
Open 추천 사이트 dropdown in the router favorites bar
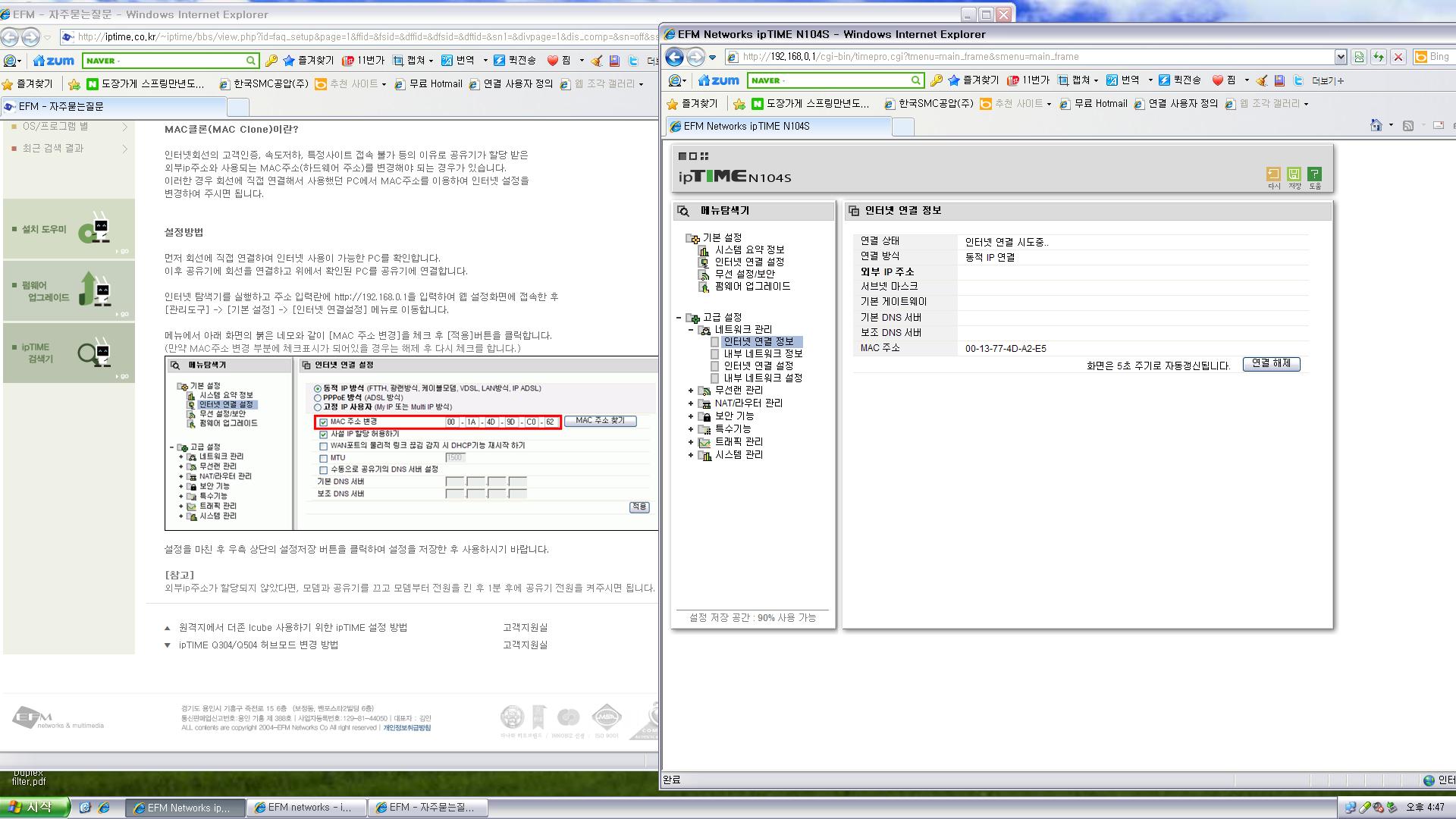[x=1016, y=104]
